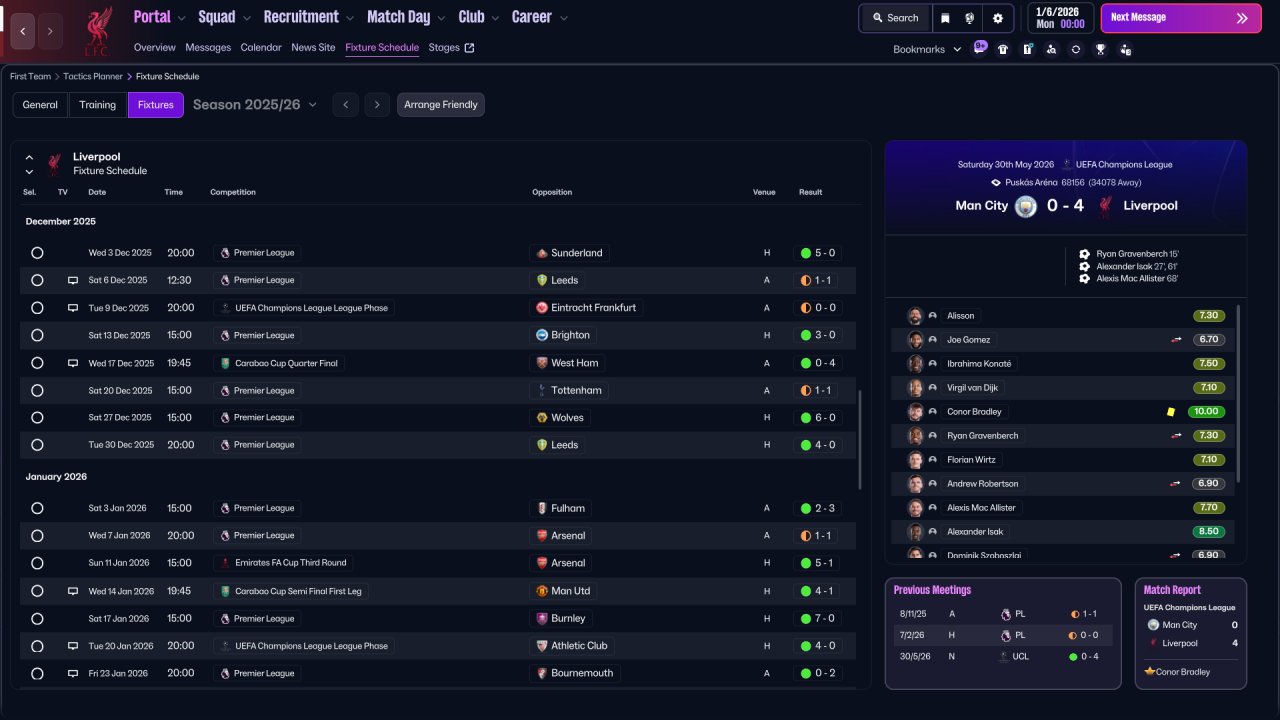Open the Recruitment dropdown menu
The height and width of the screenshot is (720, 1280).
pos(309,17)
